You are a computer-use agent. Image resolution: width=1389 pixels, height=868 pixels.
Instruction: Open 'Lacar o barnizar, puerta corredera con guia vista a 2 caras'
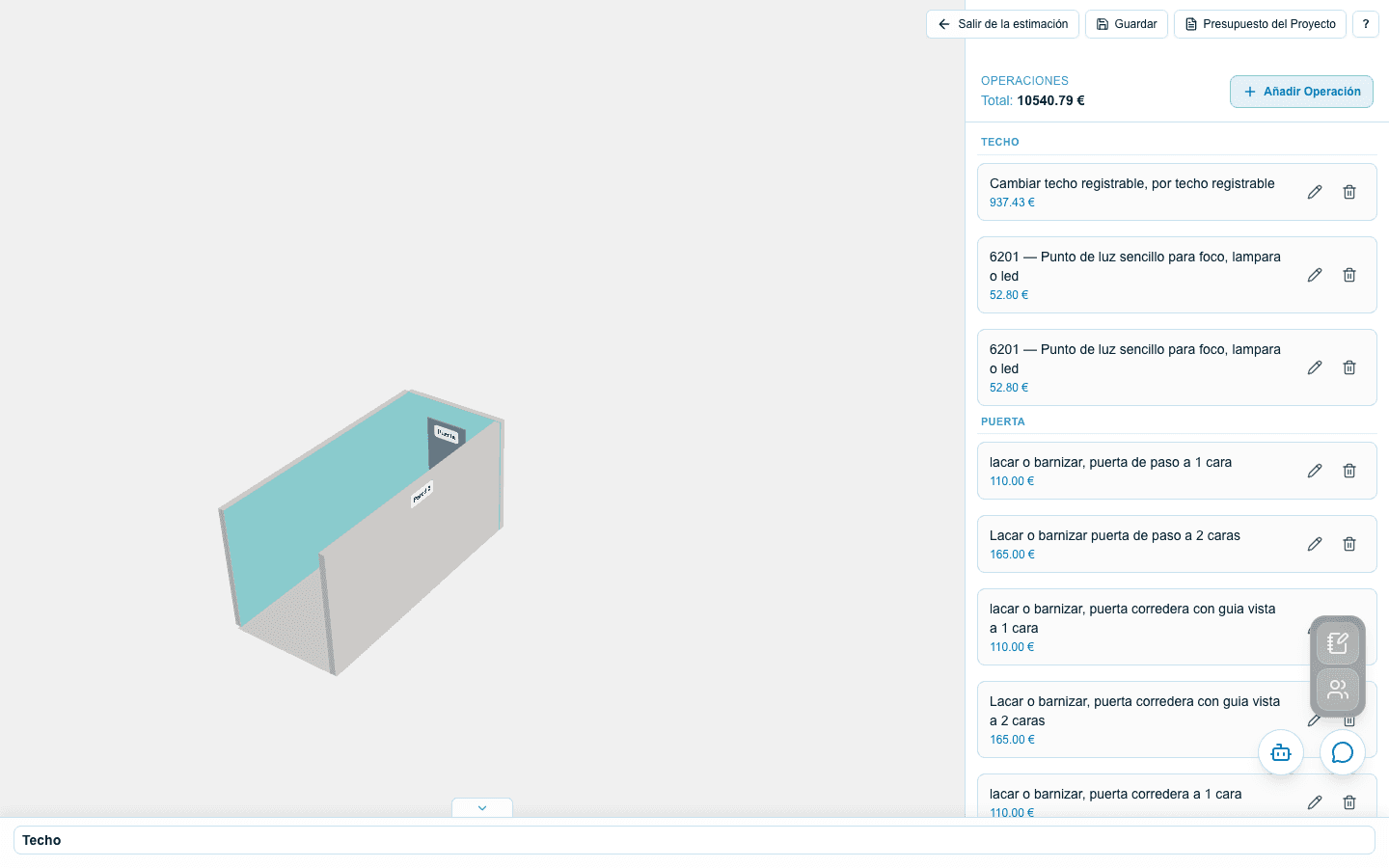pos(1177,719)
